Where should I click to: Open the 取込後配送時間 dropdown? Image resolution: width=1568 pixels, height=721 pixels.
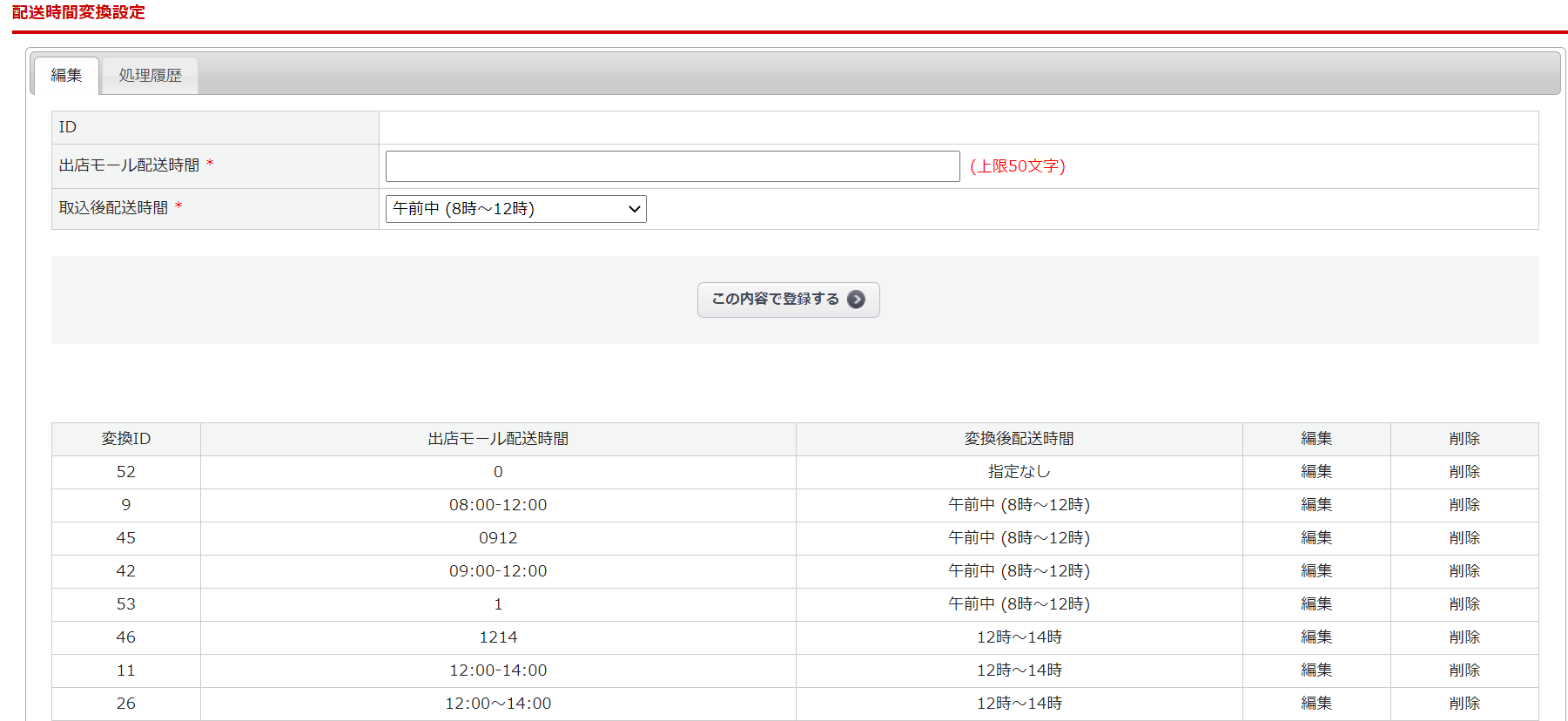(515, 209)
